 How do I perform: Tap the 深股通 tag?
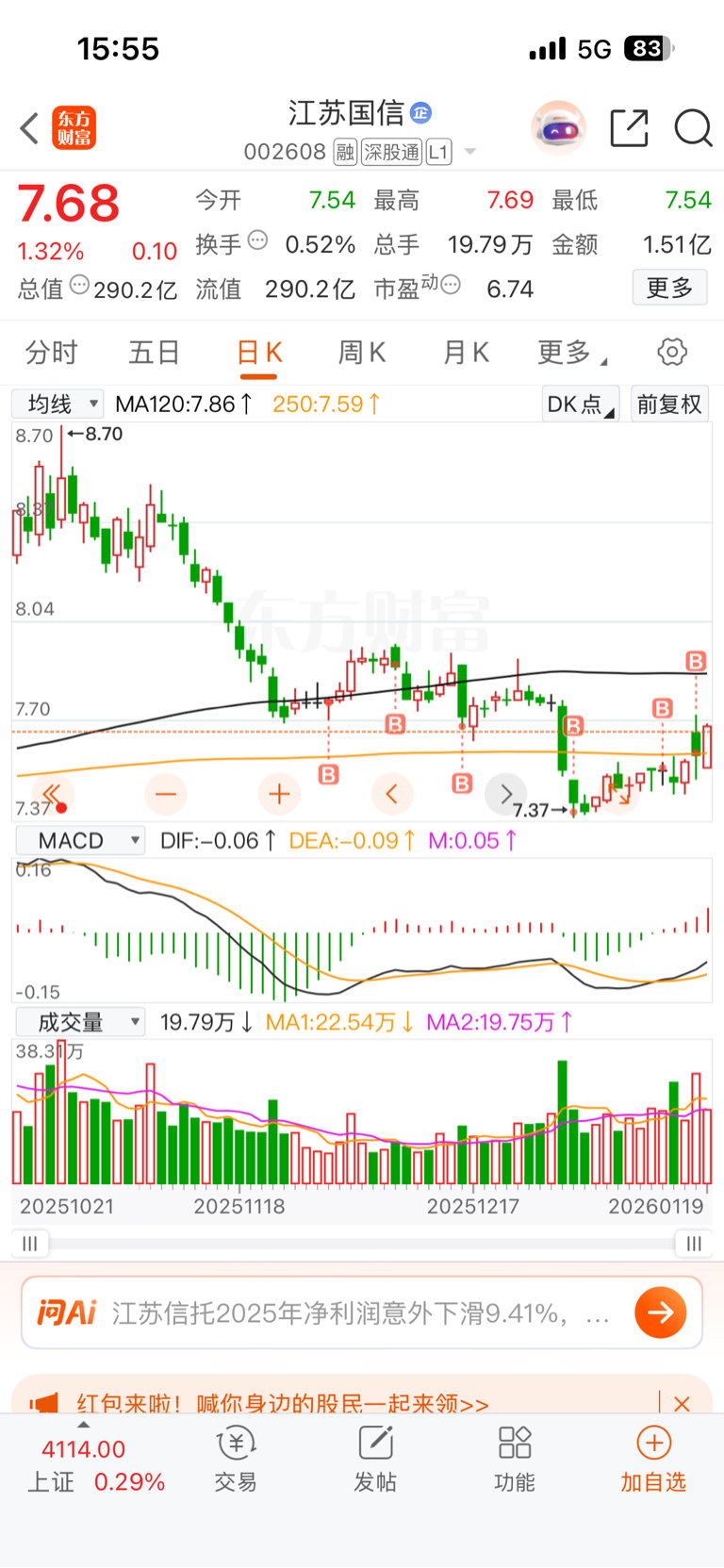pyautogui.click(x=391, y=152)
